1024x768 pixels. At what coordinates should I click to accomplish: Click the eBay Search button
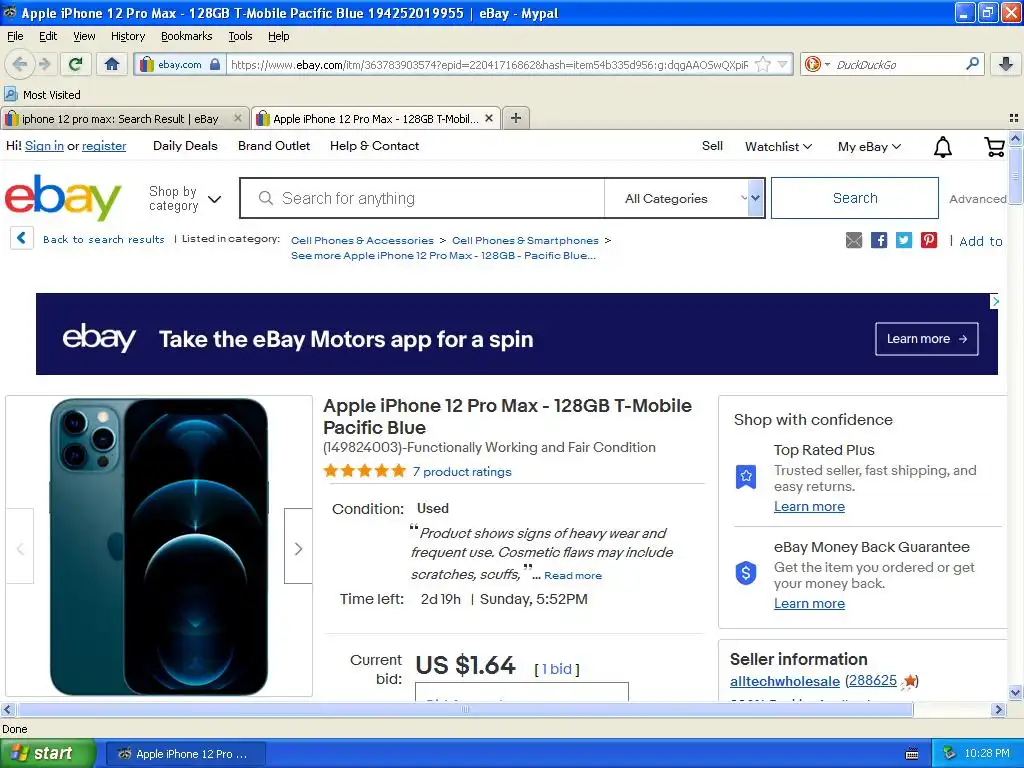855,198
